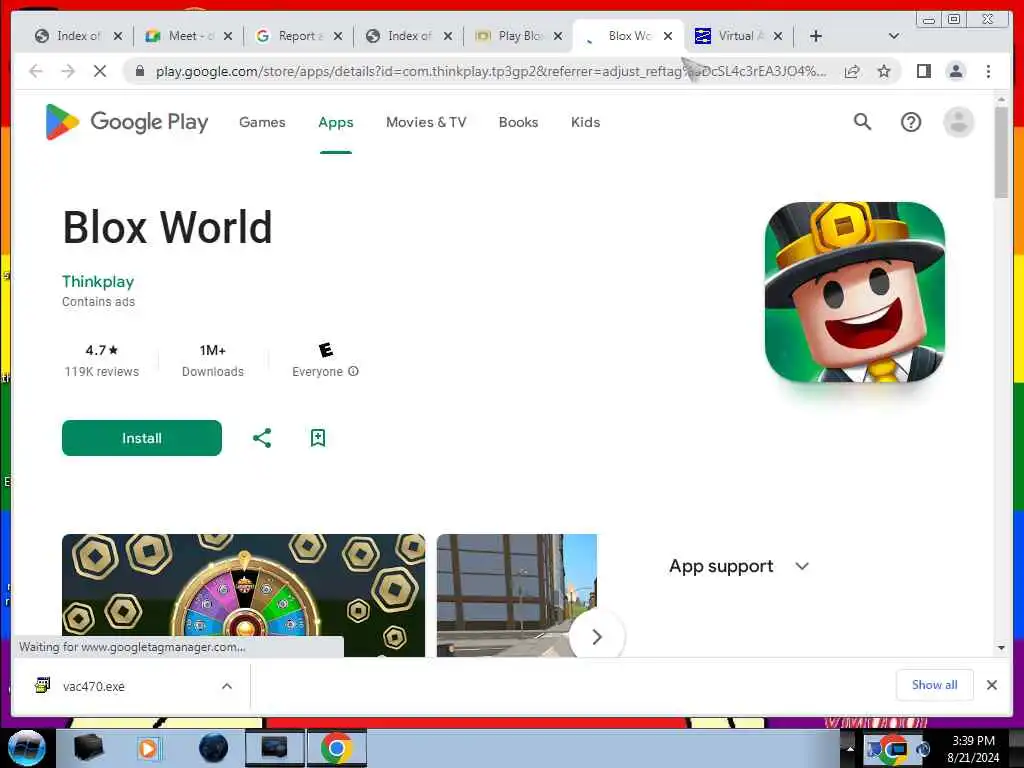Click the Google Play logo
The image size is (1024, 768).
(127, 122)
